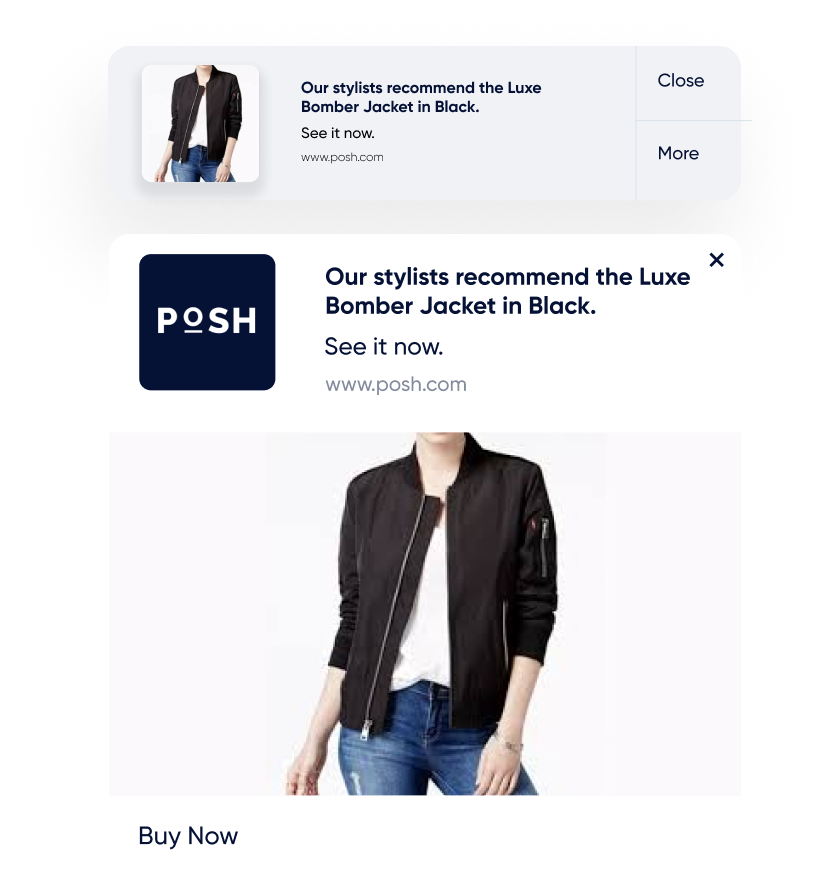Viewport: 821px width, 875px height.
Task: Click the www.posh.com link in the compact notification
Action: pyautogui.click(x=342, y=157)
